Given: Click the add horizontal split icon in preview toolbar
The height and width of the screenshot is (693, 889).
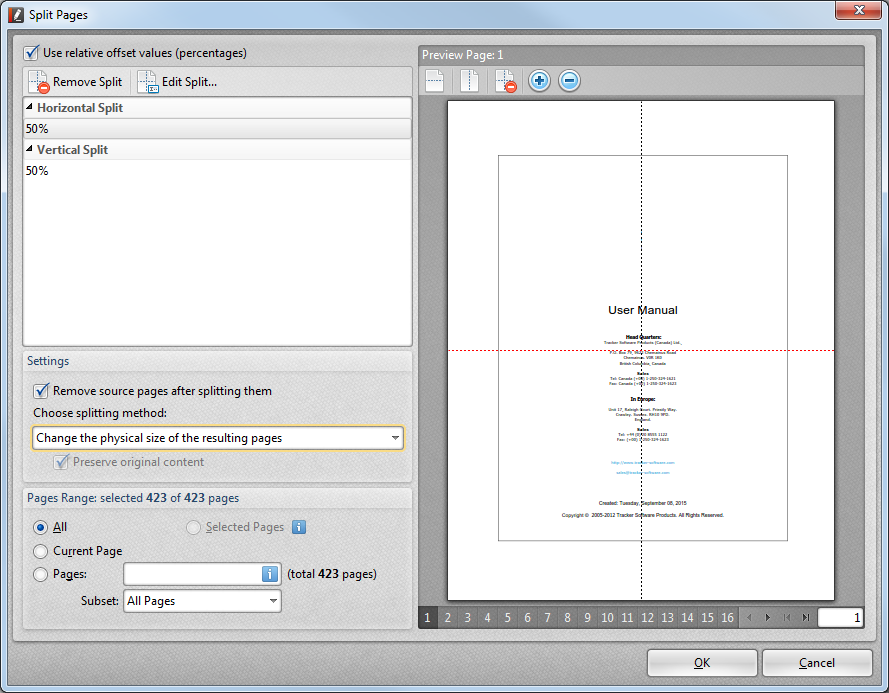Looking at the screenshot, I should 435,81.
